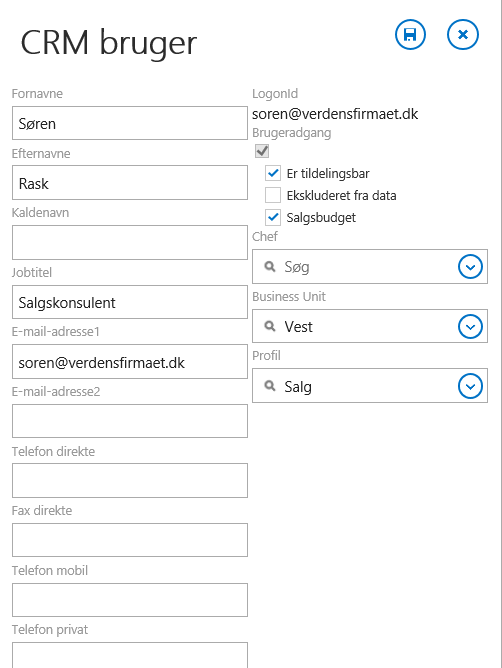Open the Business Unit dropdown arrow
502x668 pixels.
[470, 326]
